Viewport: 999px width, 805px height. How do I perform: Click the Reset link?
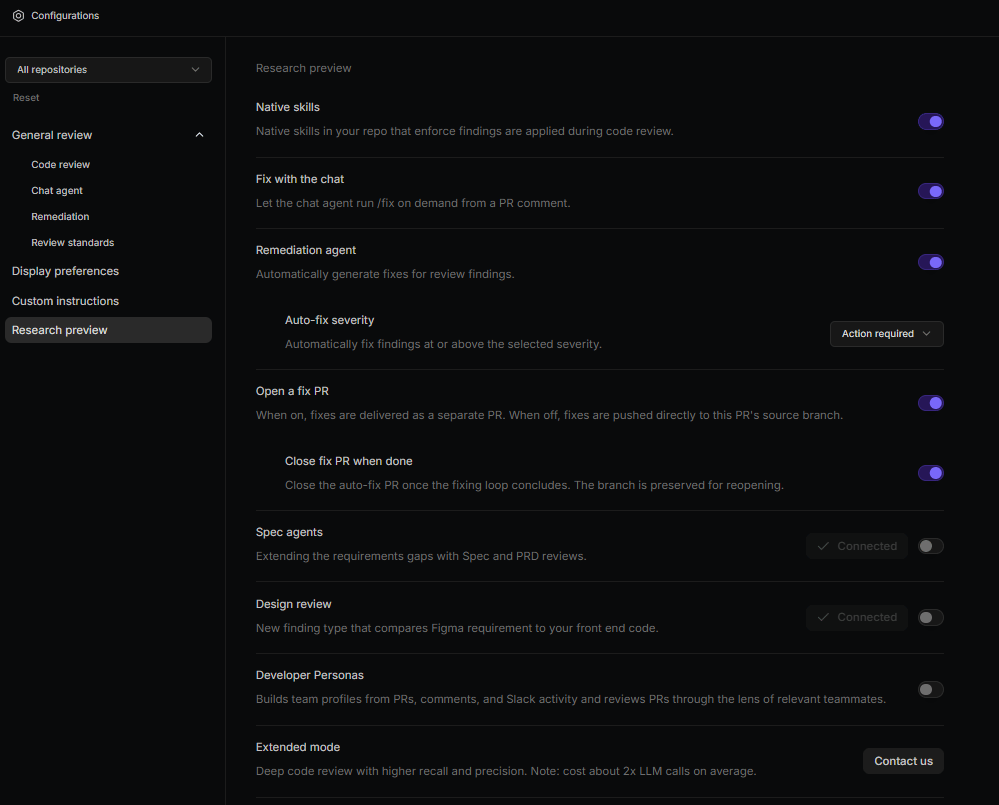26,97
